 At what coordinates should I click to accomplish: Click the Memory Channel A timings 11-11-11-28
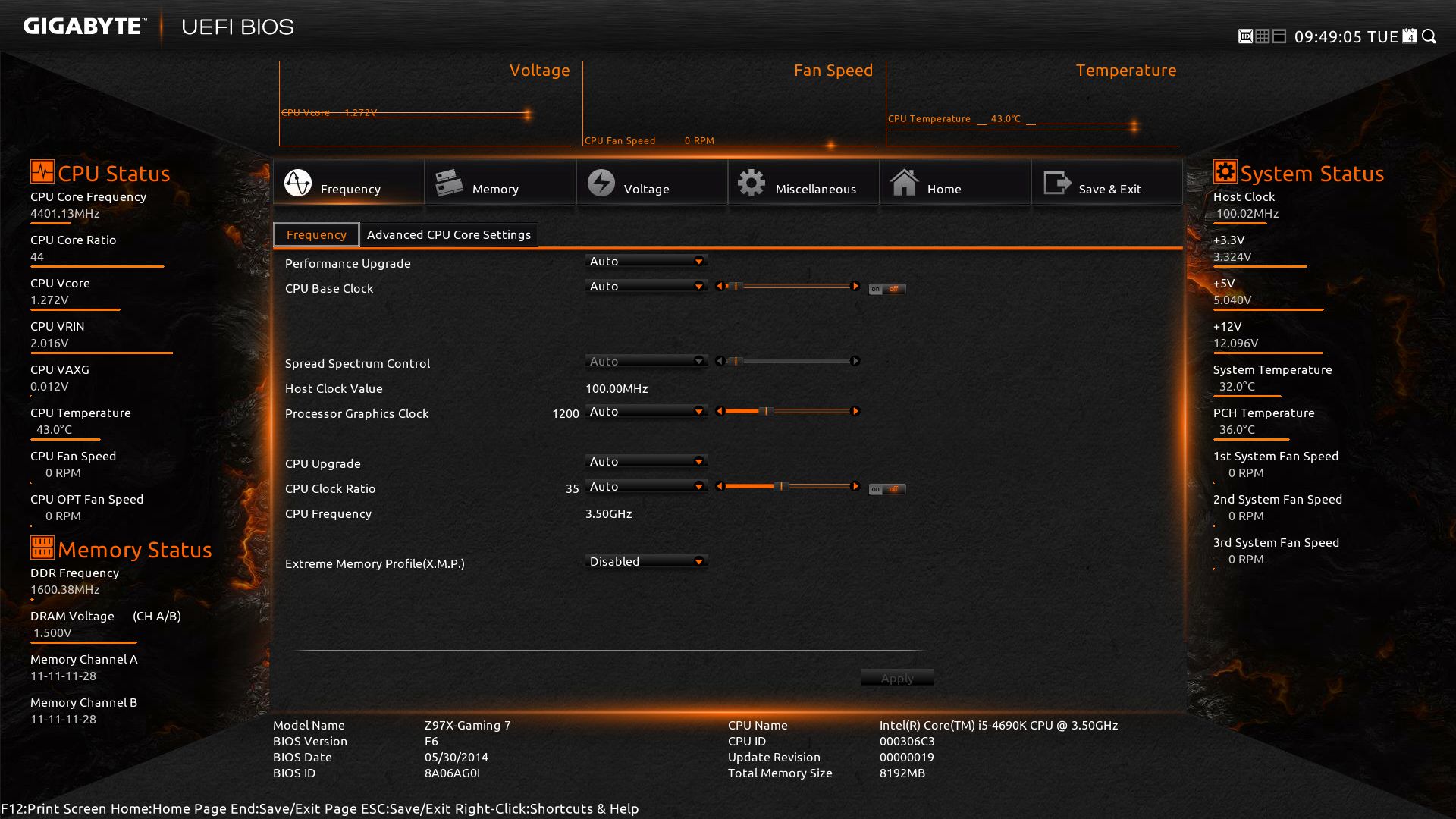tap(64, 676)
